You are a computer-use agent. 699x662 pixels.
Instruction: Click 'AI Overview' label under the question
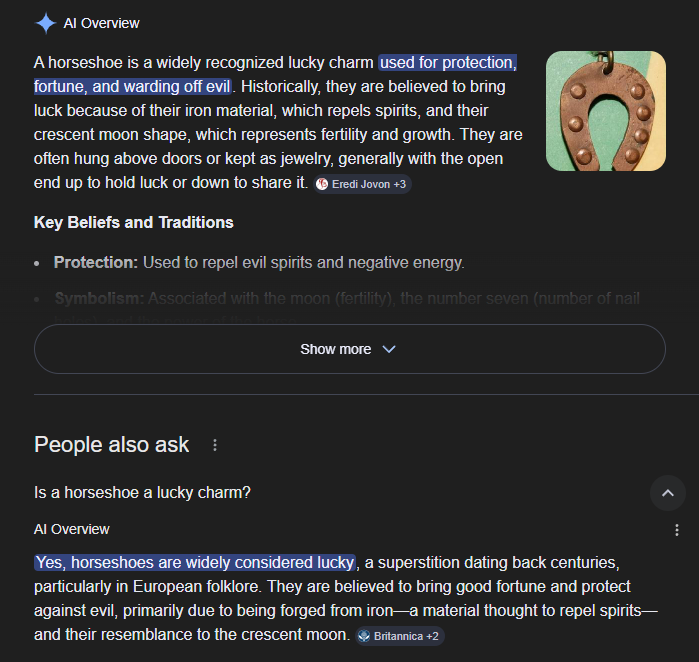[72, 529]
